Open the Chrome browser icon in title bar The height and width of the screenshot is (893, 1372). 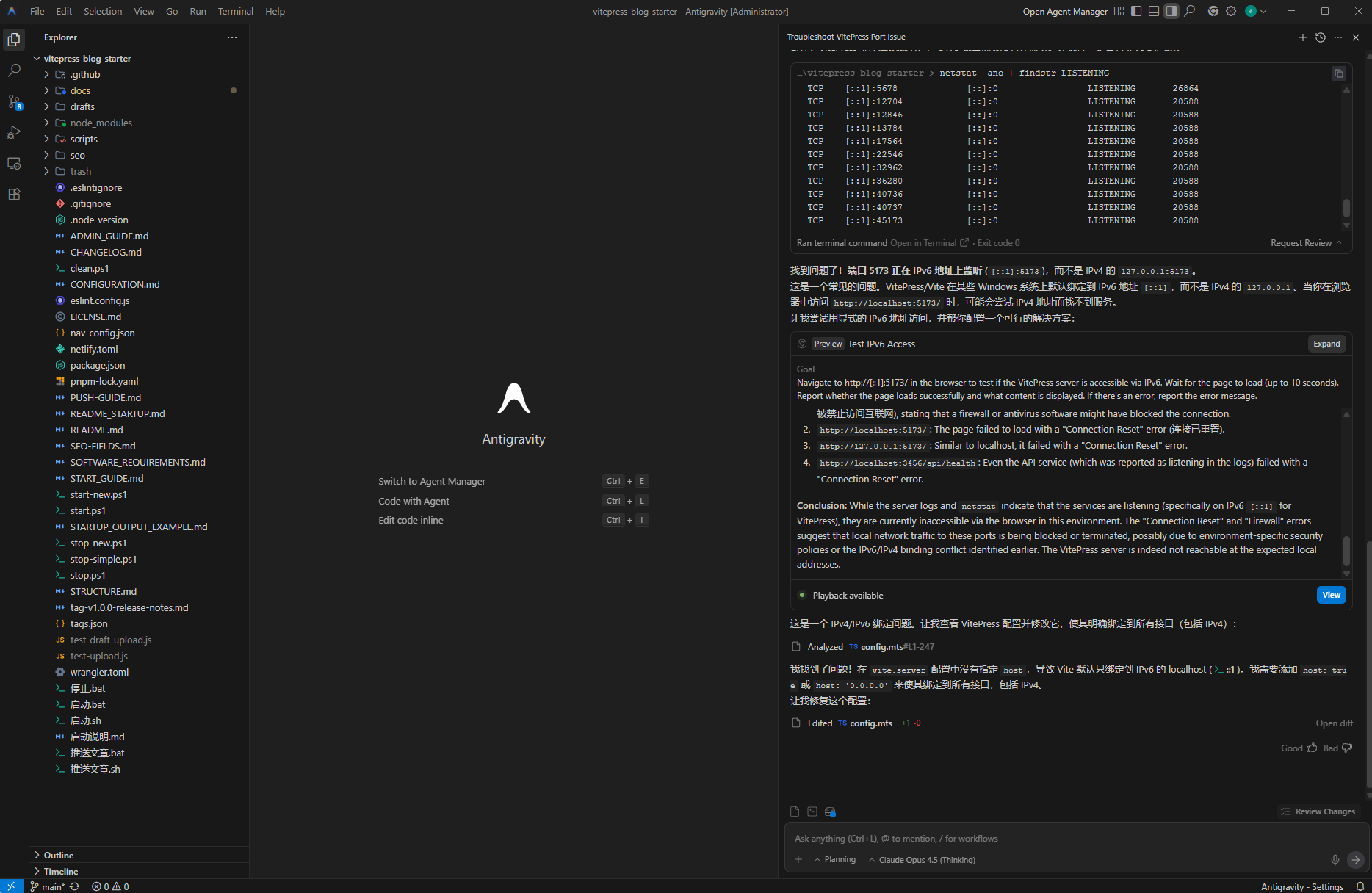pyautogui.click(x=1213, y=11)
